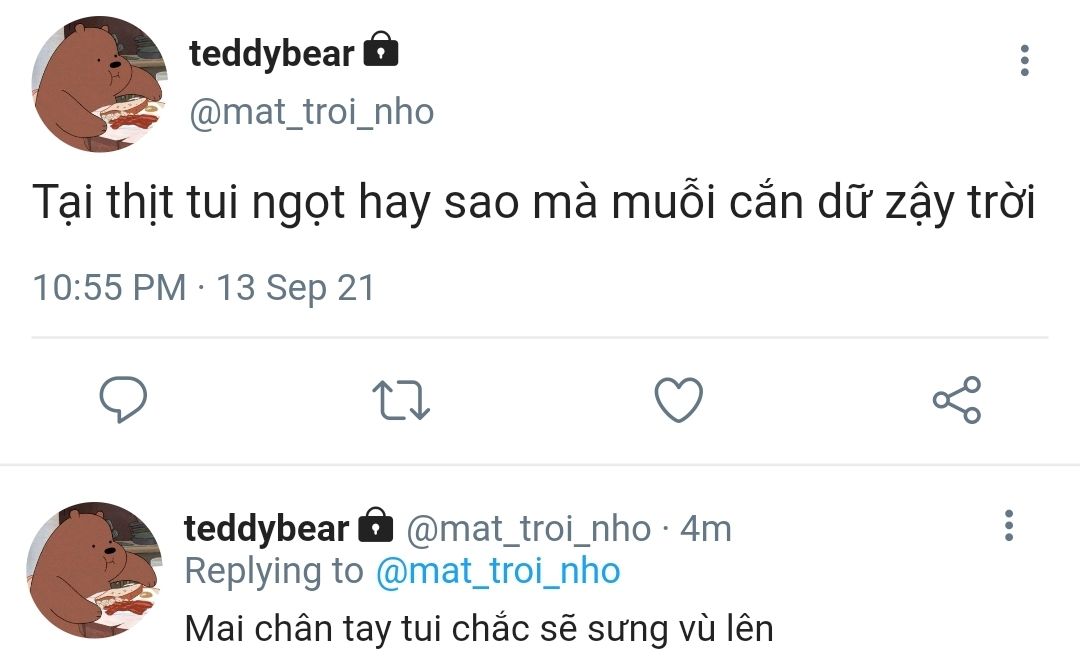Open the reply starting with "Mai chân tay"
1080x667 pixels.
(479, 628)
